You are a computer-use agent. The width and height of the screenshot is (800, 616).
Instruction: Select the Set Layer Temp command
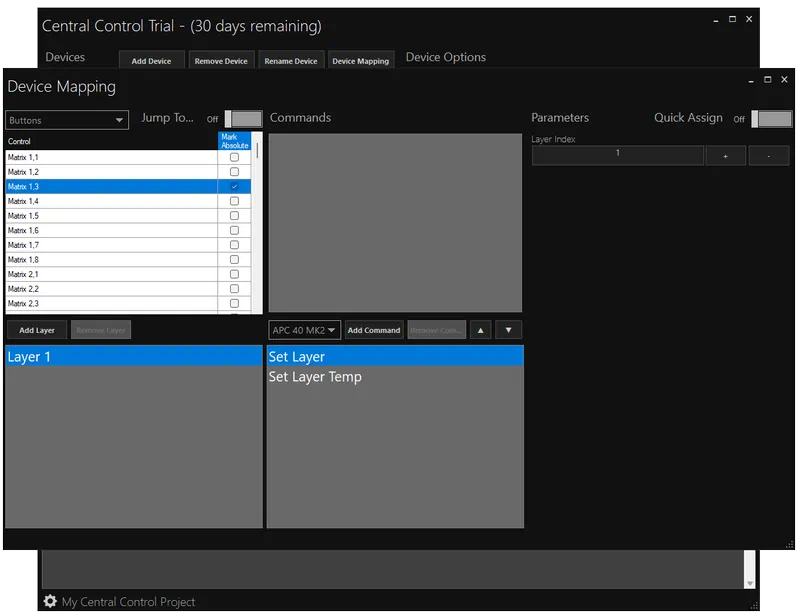(x=395, y=377)
